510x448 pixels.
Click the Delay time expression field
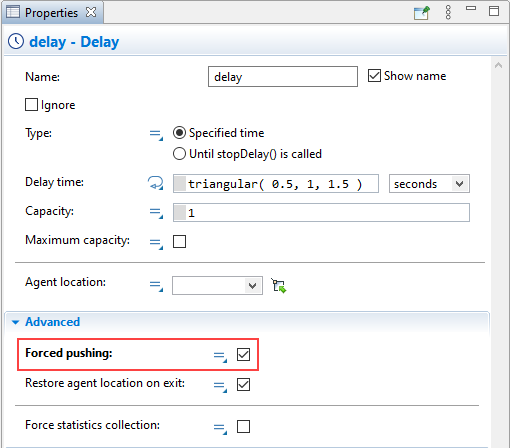(276, 184)
